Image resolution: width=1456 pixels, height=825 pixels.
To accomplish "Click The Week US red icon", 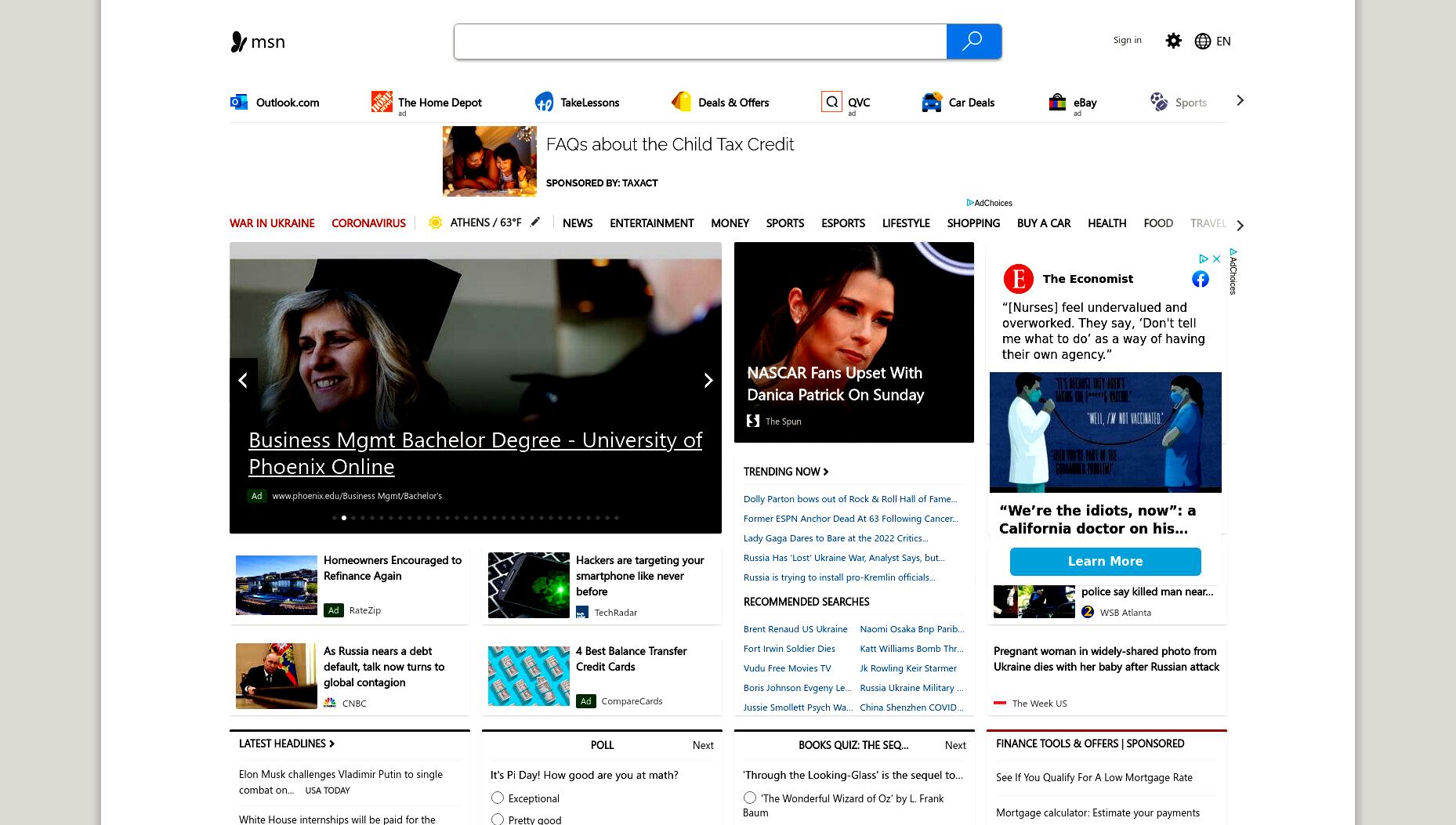I will 1000,703.
